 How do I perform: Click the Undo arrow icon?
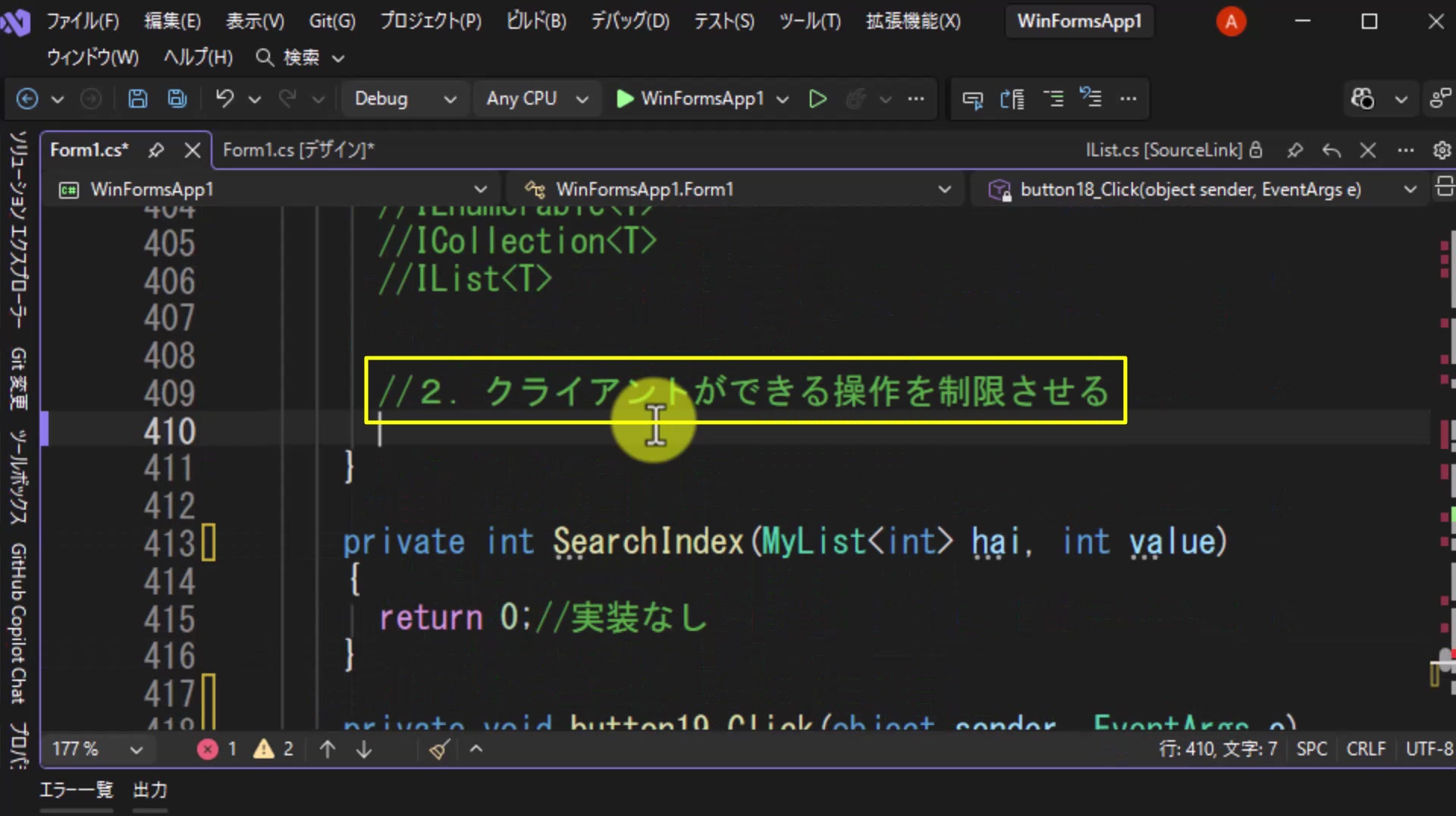224,99
